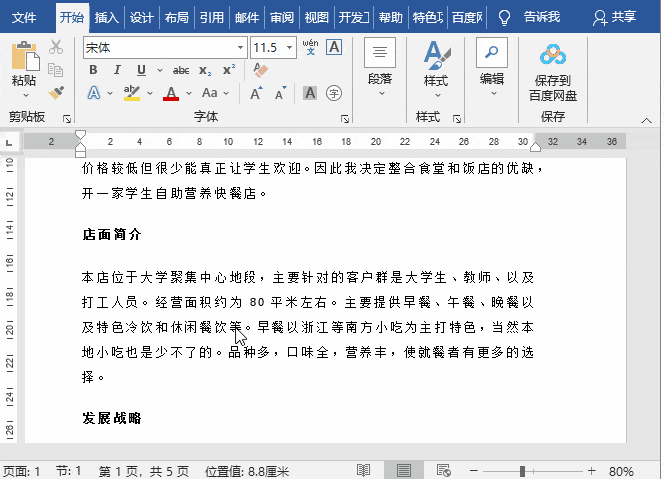Open the Styles (样式) gallery button

(x=437, y=69)
